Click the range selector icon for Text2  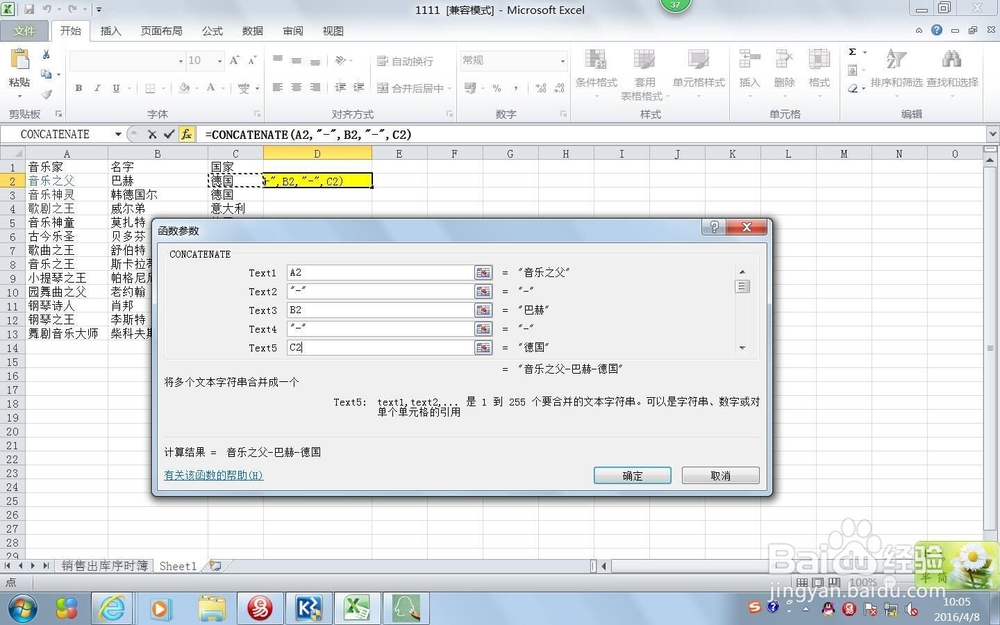pos(483,291)
